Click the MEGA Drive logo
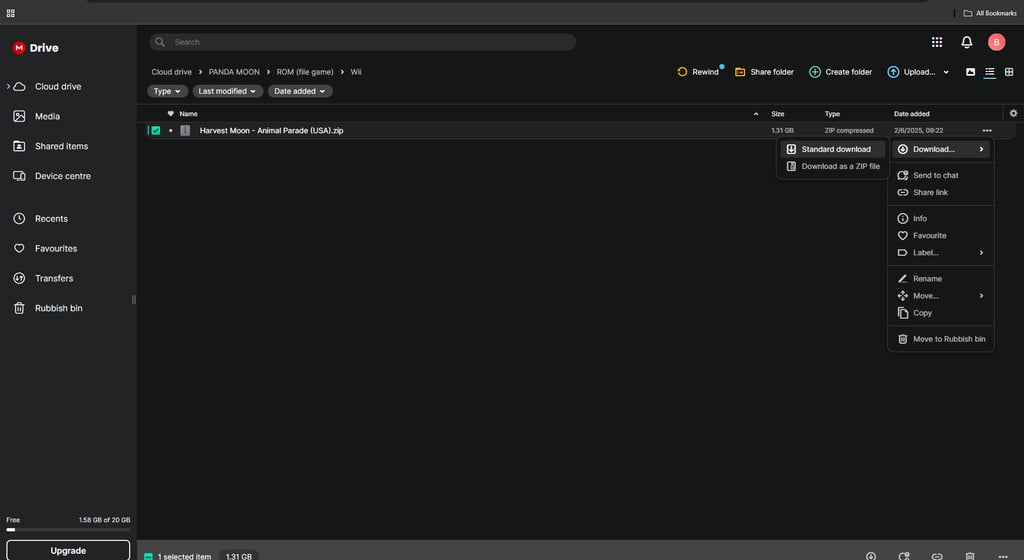Image resolution: width=1024 pixels, height=560 pixels. [x=35, y=48]
